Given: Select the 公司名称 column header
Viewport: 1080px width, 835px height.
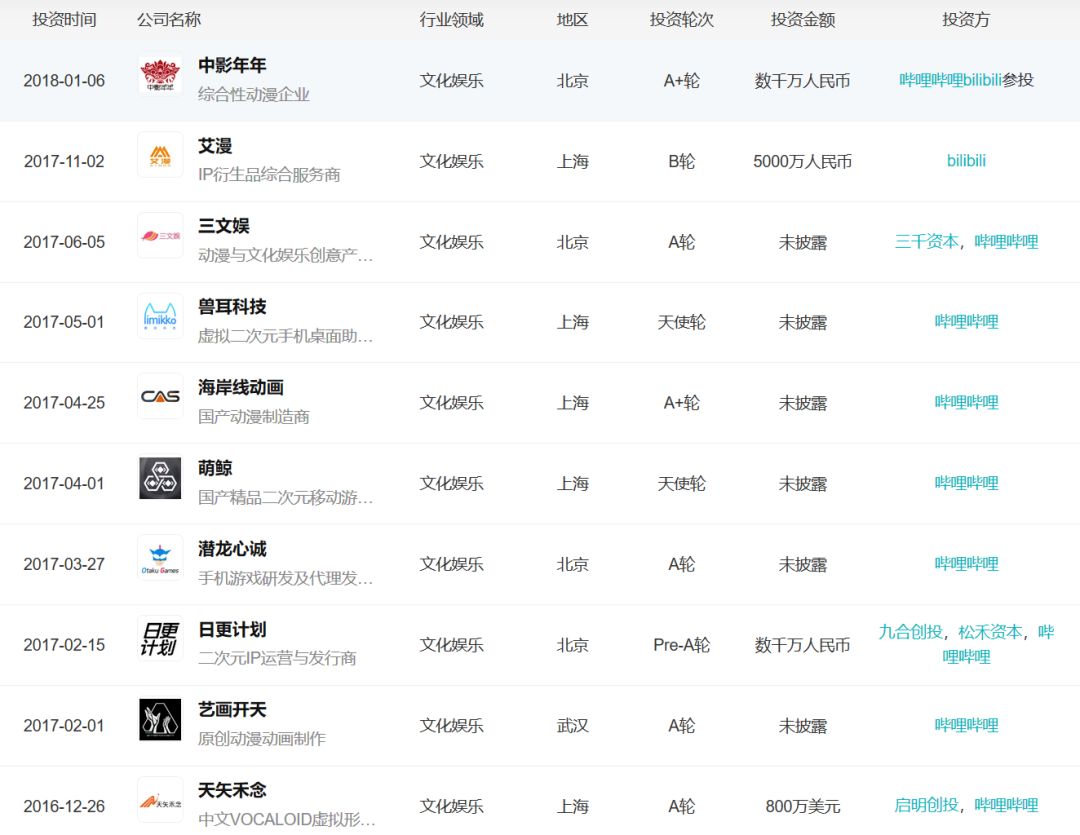Looking at the screenshot, I should 169,19.
